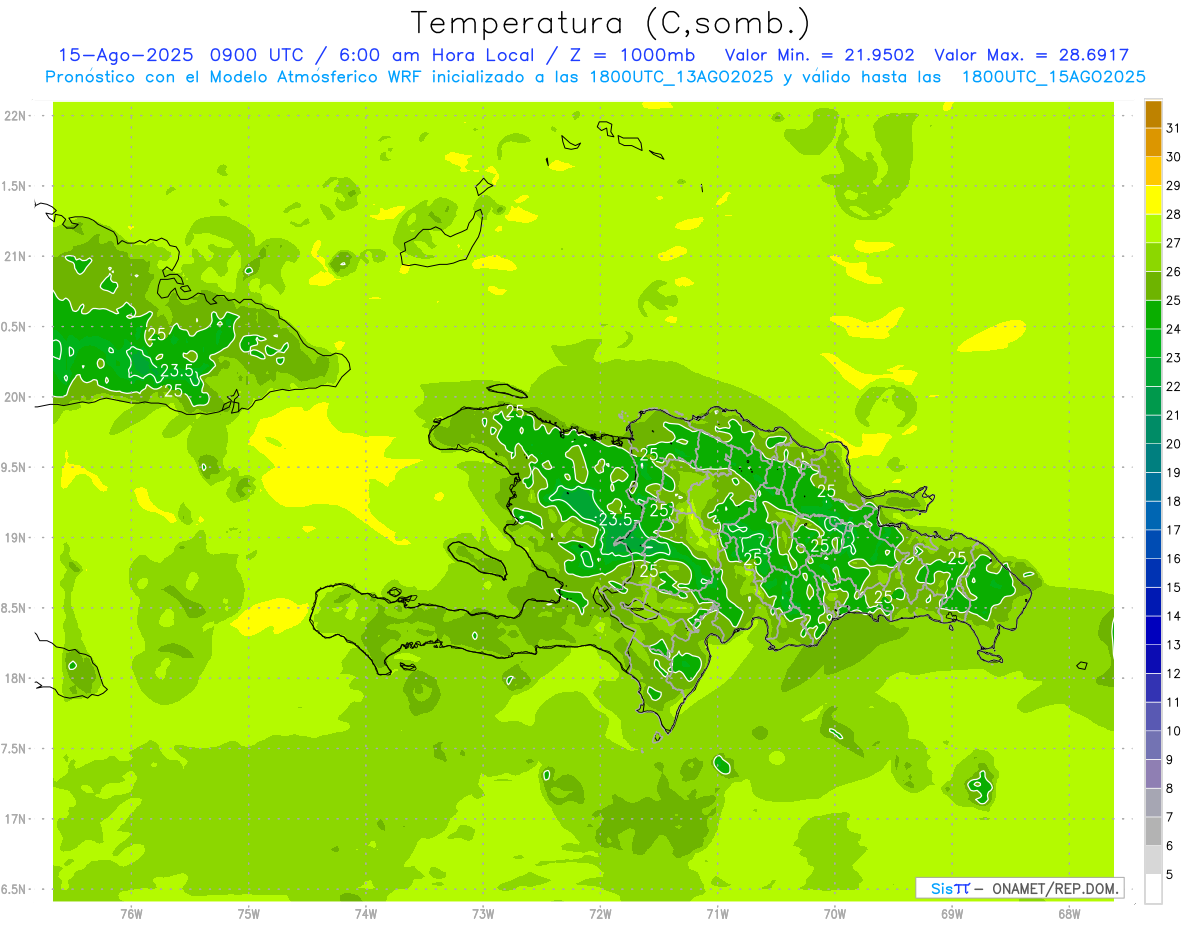The width and height of the screenshot is (1200, 927).
Task: Click the "Temperatura (C,somb.)" chart title
Action: (x=611, y=23)
